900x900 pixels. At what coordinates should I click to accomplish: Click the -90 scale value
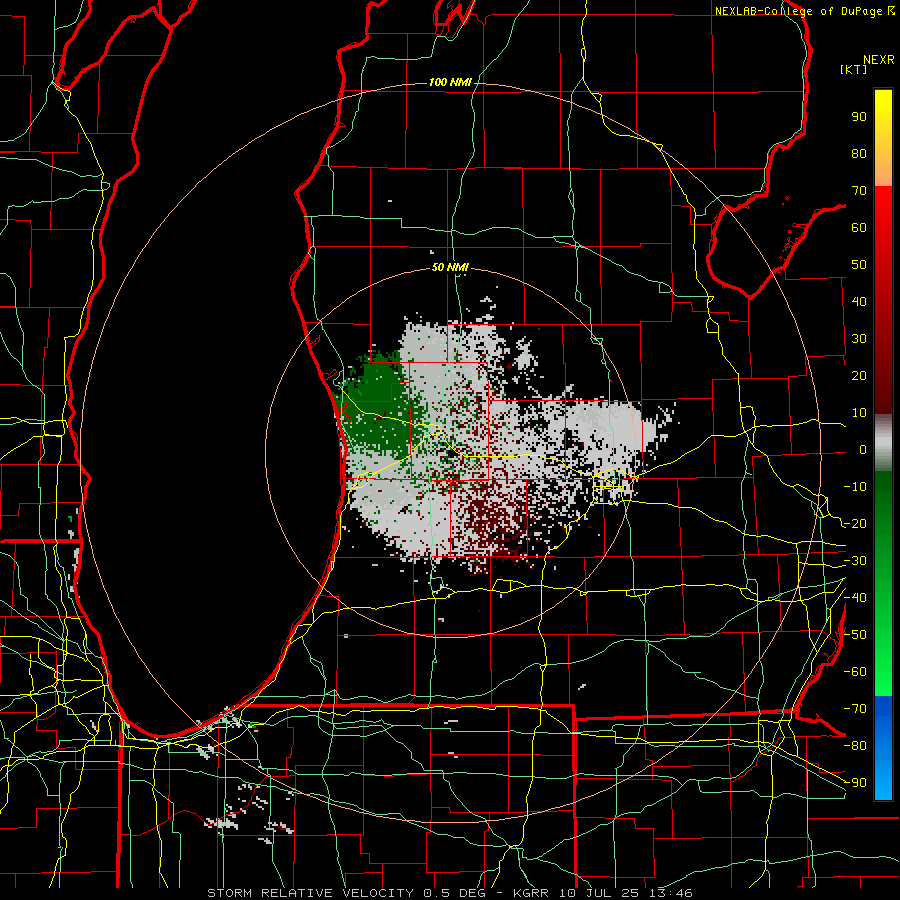855,783
